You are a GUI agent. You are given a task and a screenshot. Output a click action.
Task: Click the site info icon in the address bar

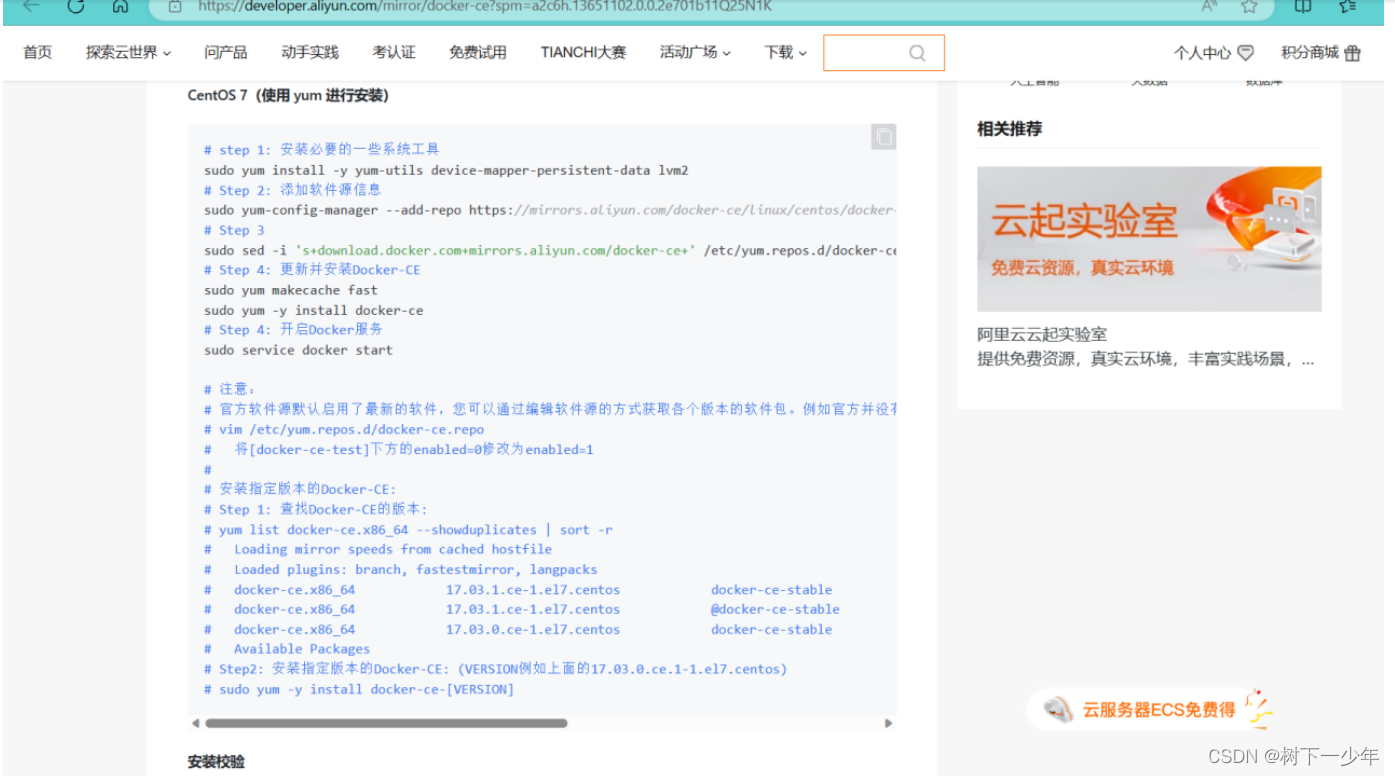(x=176, y=6)
